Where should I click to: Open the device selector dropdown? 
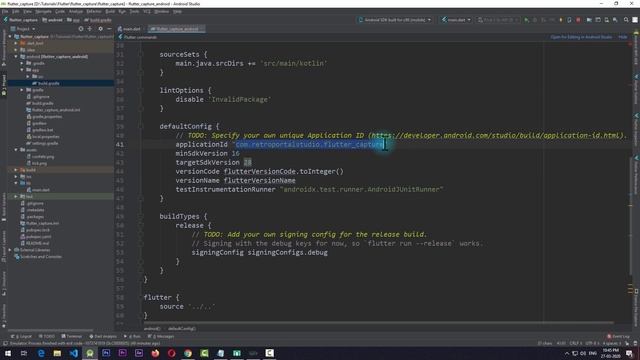click(x=395, y=20)
